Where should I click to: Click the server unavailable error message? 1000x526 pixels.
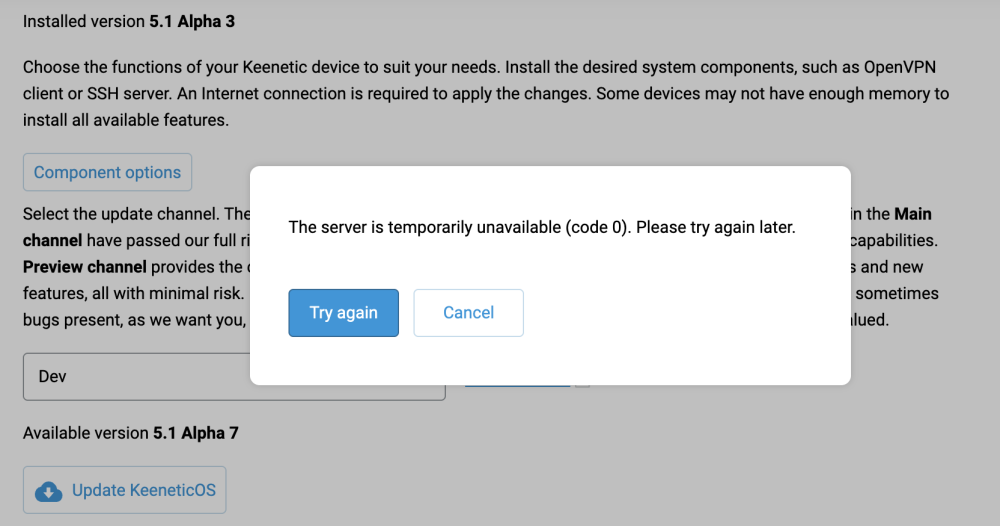coord(541,227)
